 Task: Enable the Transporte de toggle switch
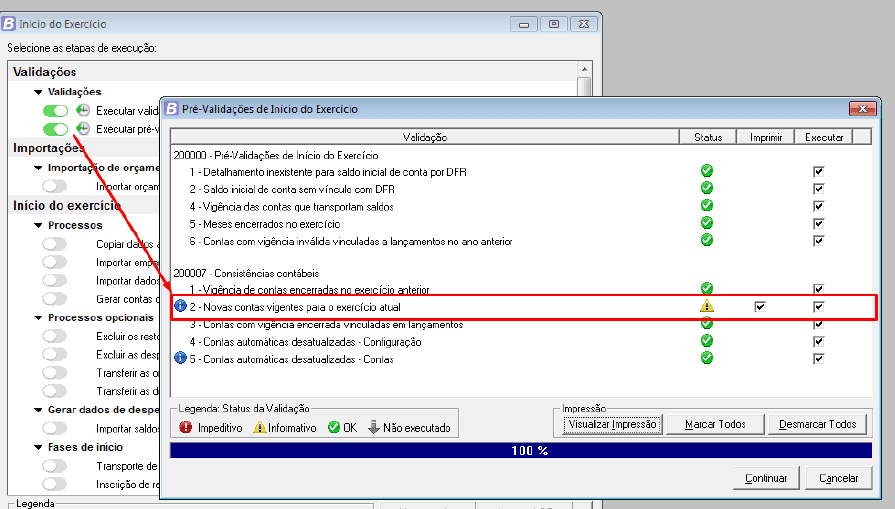[55, 466]
